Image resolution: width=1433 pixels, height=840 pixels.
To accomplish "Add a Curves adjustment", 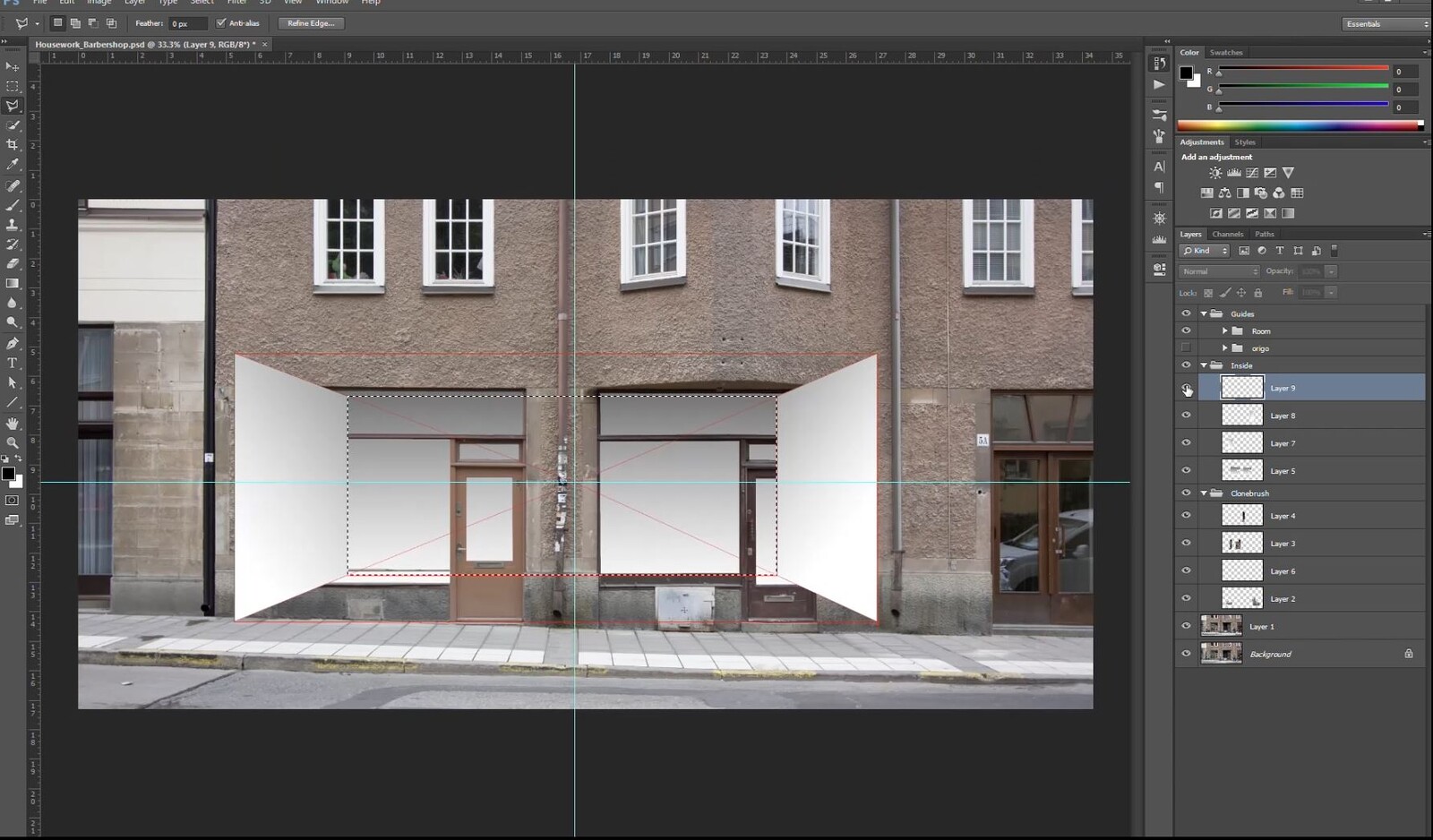I will [x=1252, y=173].
